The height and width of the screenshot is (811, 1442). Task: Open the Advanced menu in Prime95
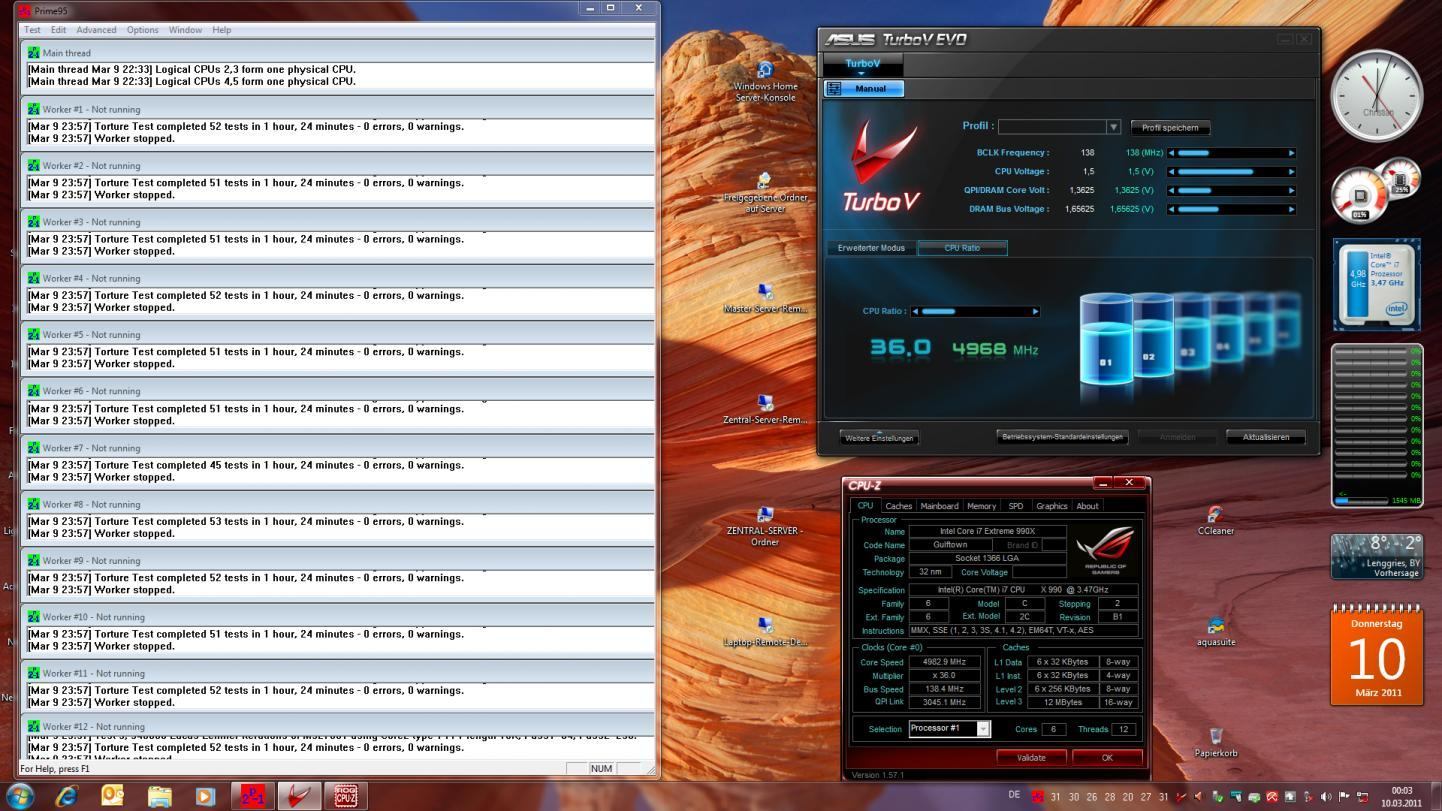[96, 30]
